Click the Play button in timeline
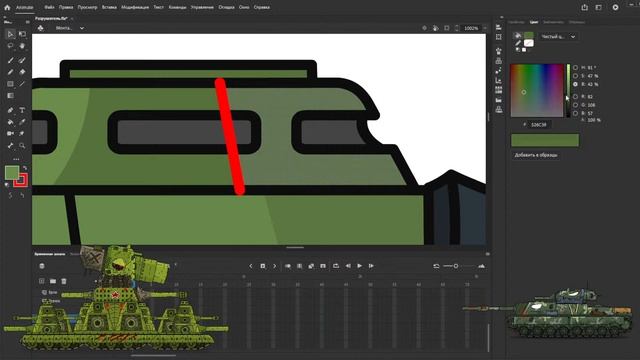 360,266
